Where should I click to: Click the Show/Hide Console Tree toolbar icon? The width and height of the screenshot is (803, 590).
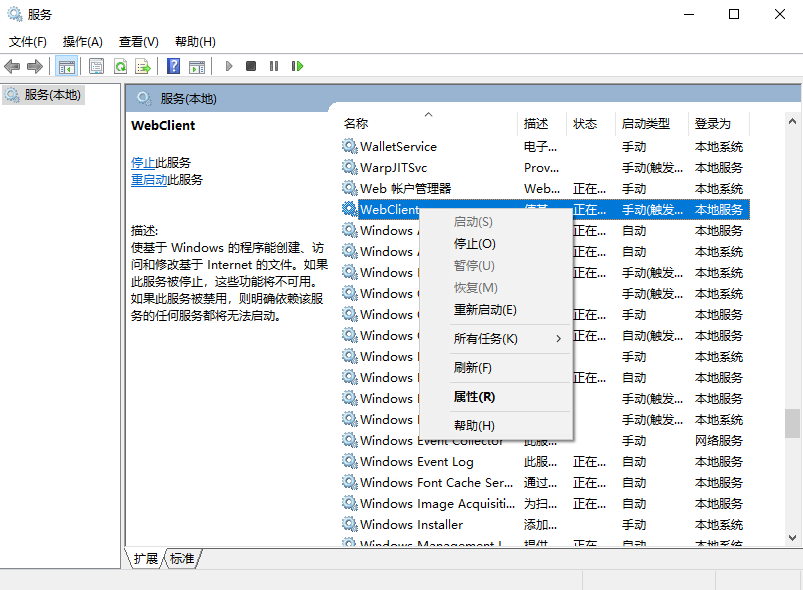(x=67, y=66)
